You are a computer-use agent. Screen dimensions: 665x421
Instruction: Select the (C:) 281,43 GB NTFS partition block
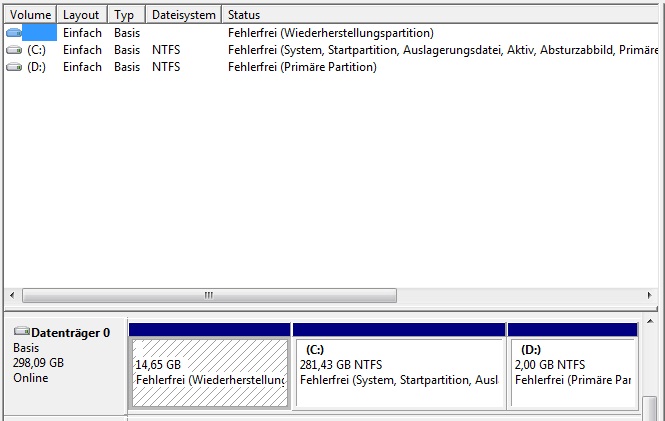[399, 366]
